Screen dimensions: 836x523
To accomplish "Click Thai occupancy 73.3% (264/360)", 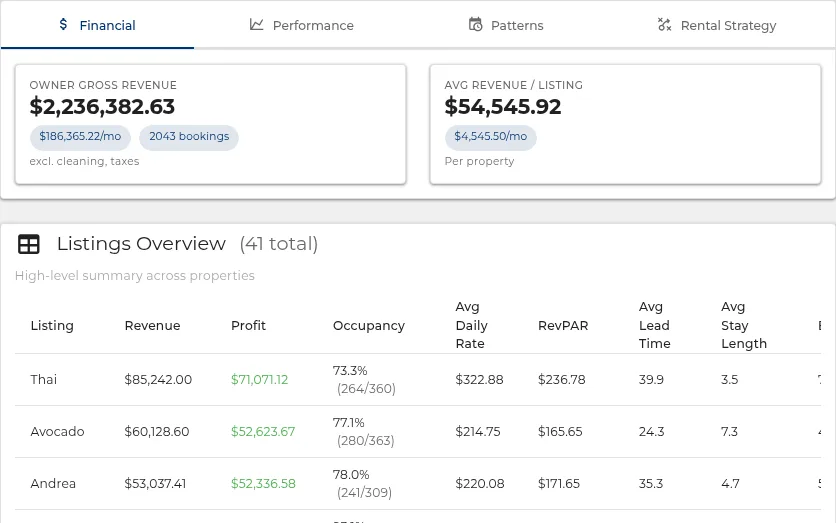I will coord(365,380).
